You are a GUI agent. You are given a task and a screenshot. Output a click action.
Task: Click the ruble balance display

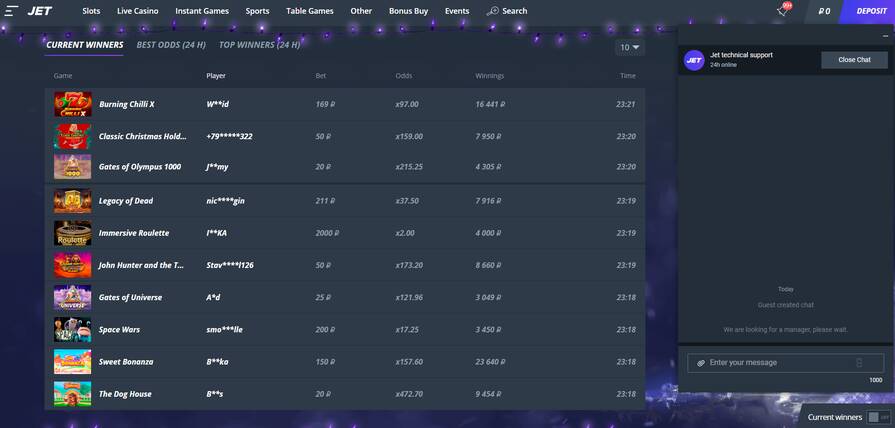tap(824, 11)
